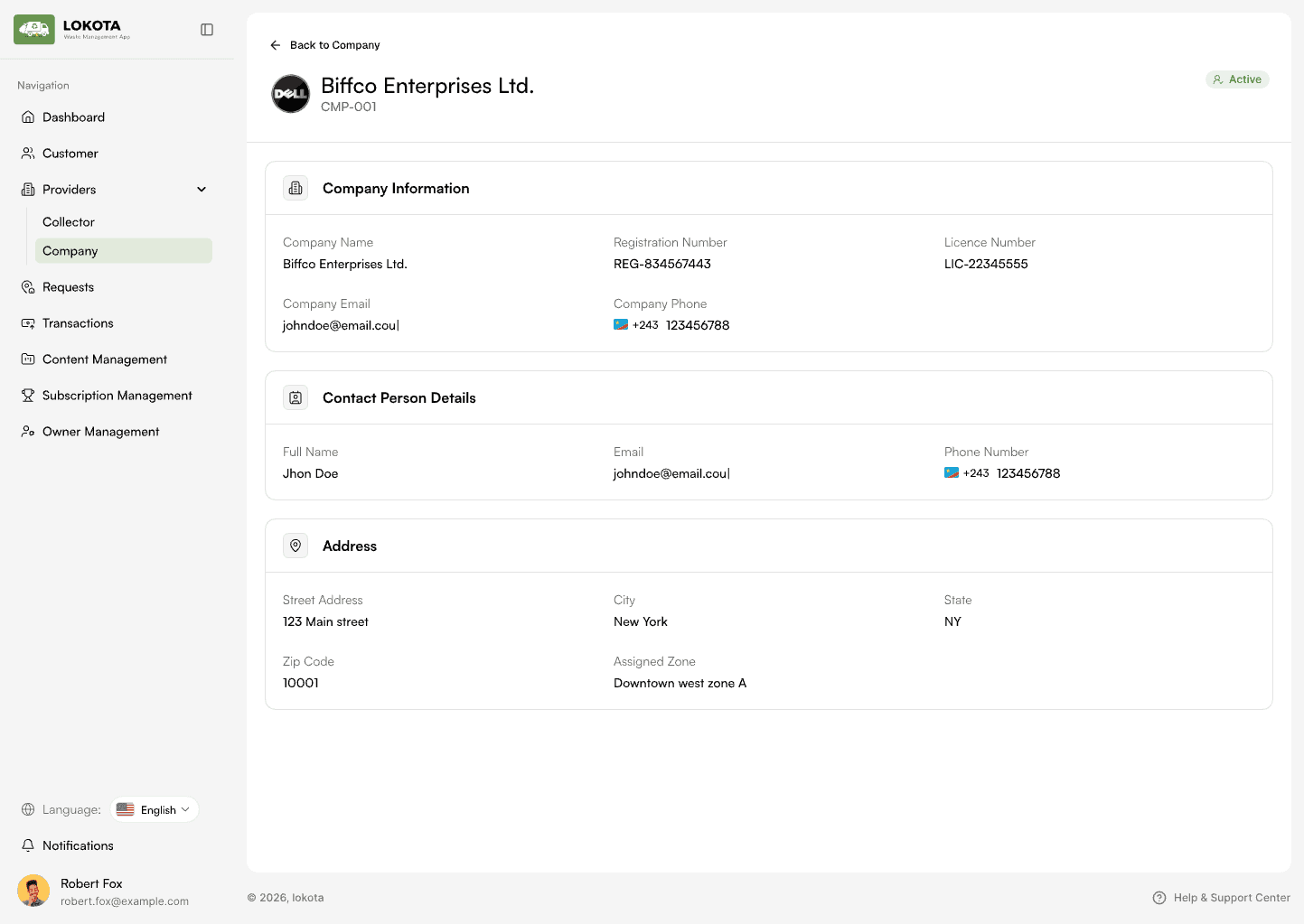The height and width of the screenshot is (924, 1304).
Task: Click the Providers building icon in sidebar
Action: coord(28,190)
